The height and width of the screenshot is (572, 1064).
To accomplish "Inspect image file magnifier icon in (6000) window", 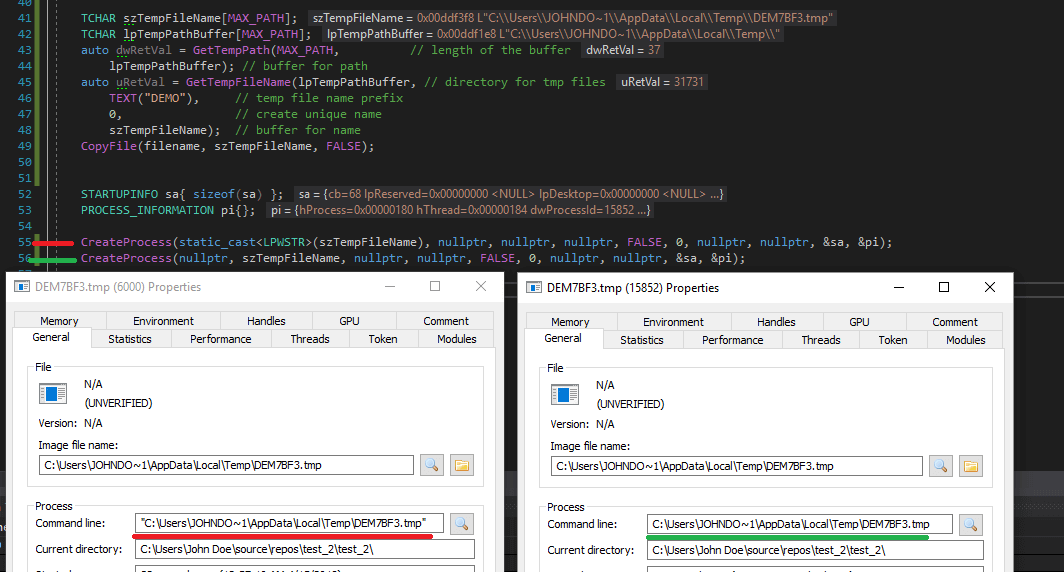I will tap(432, 465).
